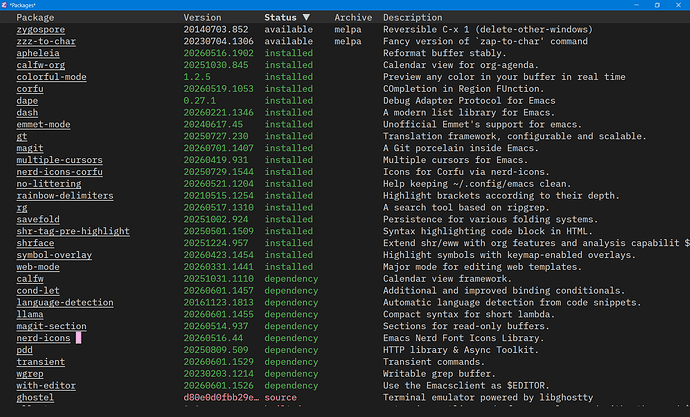Open the dash package link
This screenshot has width=690, height=417.
pos(27,113)
